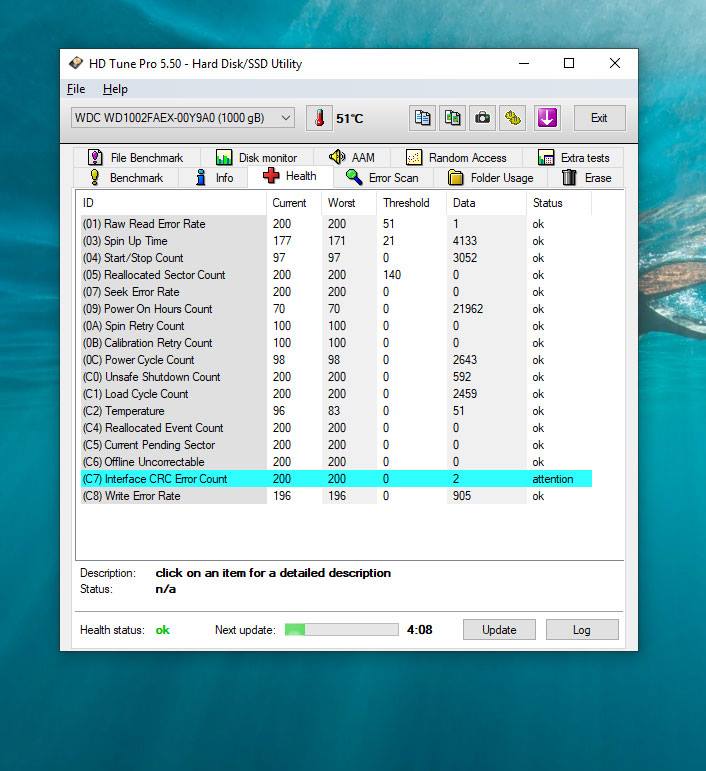
Task: Select the Reallocated Sector Count row
Action: coord(336,275)
